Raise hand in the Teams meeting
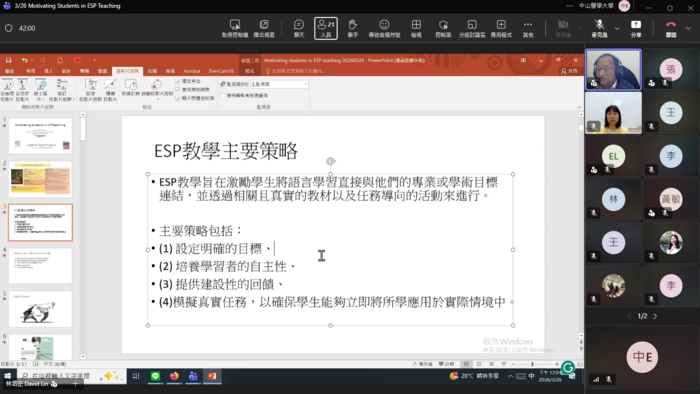 coord(353,28)
